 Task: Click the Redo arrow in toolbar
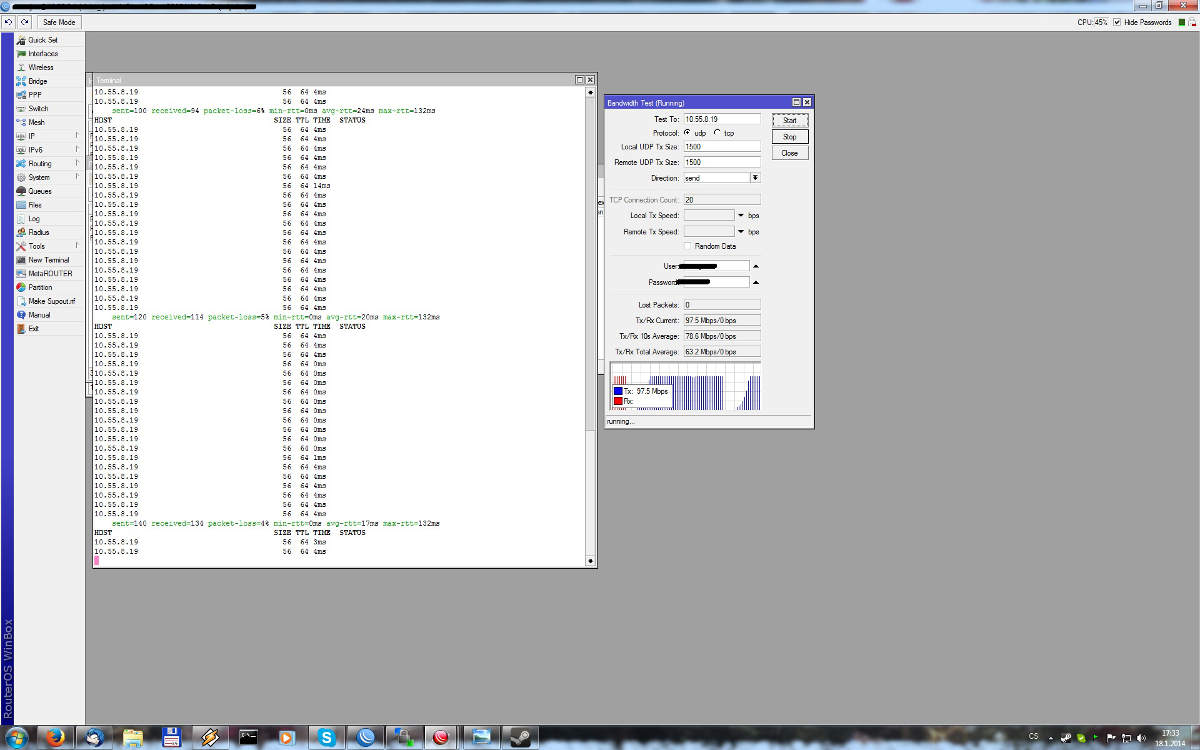coord(24,22)
